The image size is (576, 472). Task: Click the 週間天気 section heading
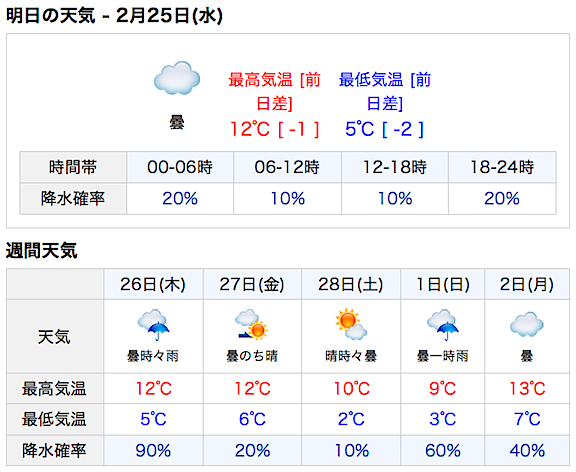point(42,251)
